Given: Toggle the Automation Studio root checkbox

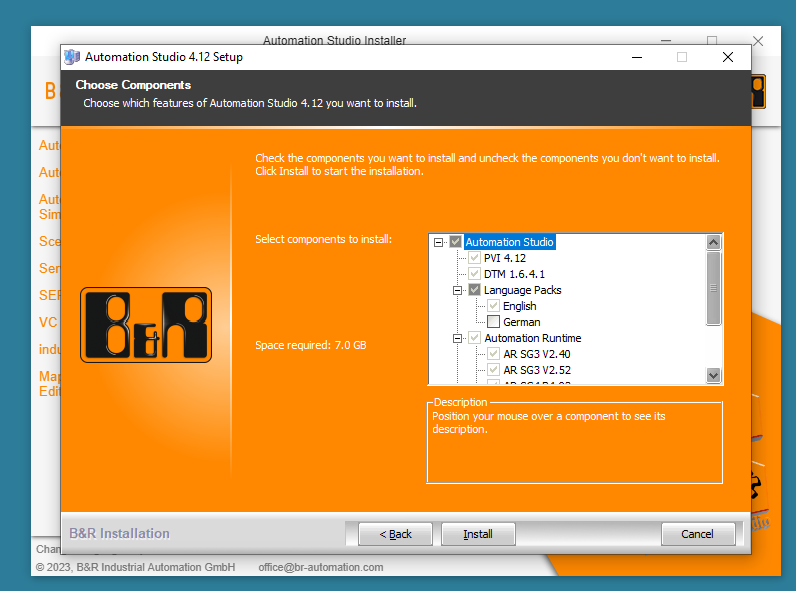Looking at the screenshot, I should coord(455,242).
